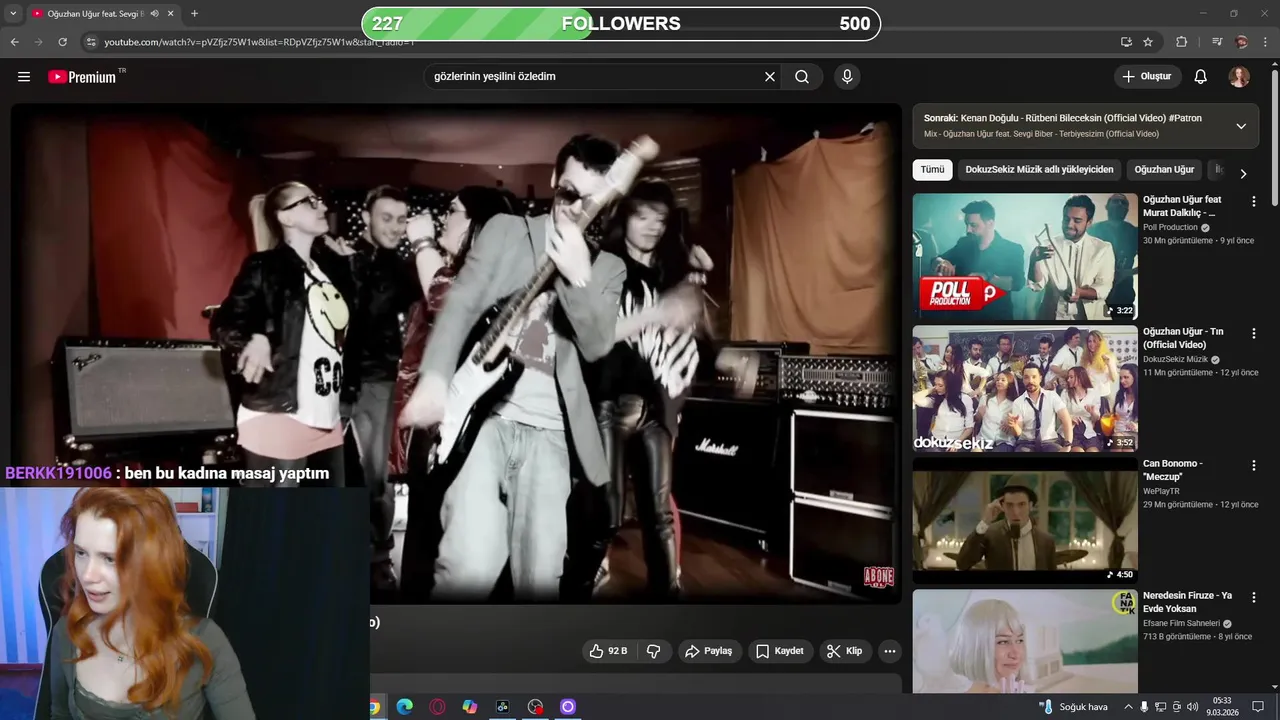Image resolution: width=1280 pixels, height=720 pixels.
Task: Open media controls in Chrome toolbar
Action: (x=1217, y=42)
